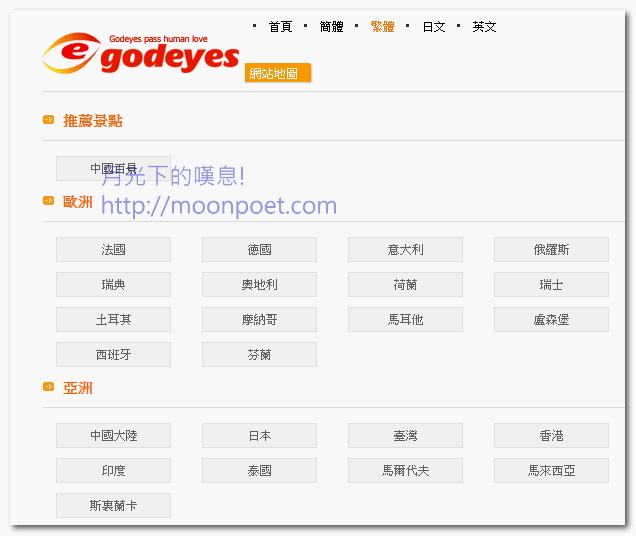
Task: Click the orange icon beside 歐洲
Action: tap(48, 201)
